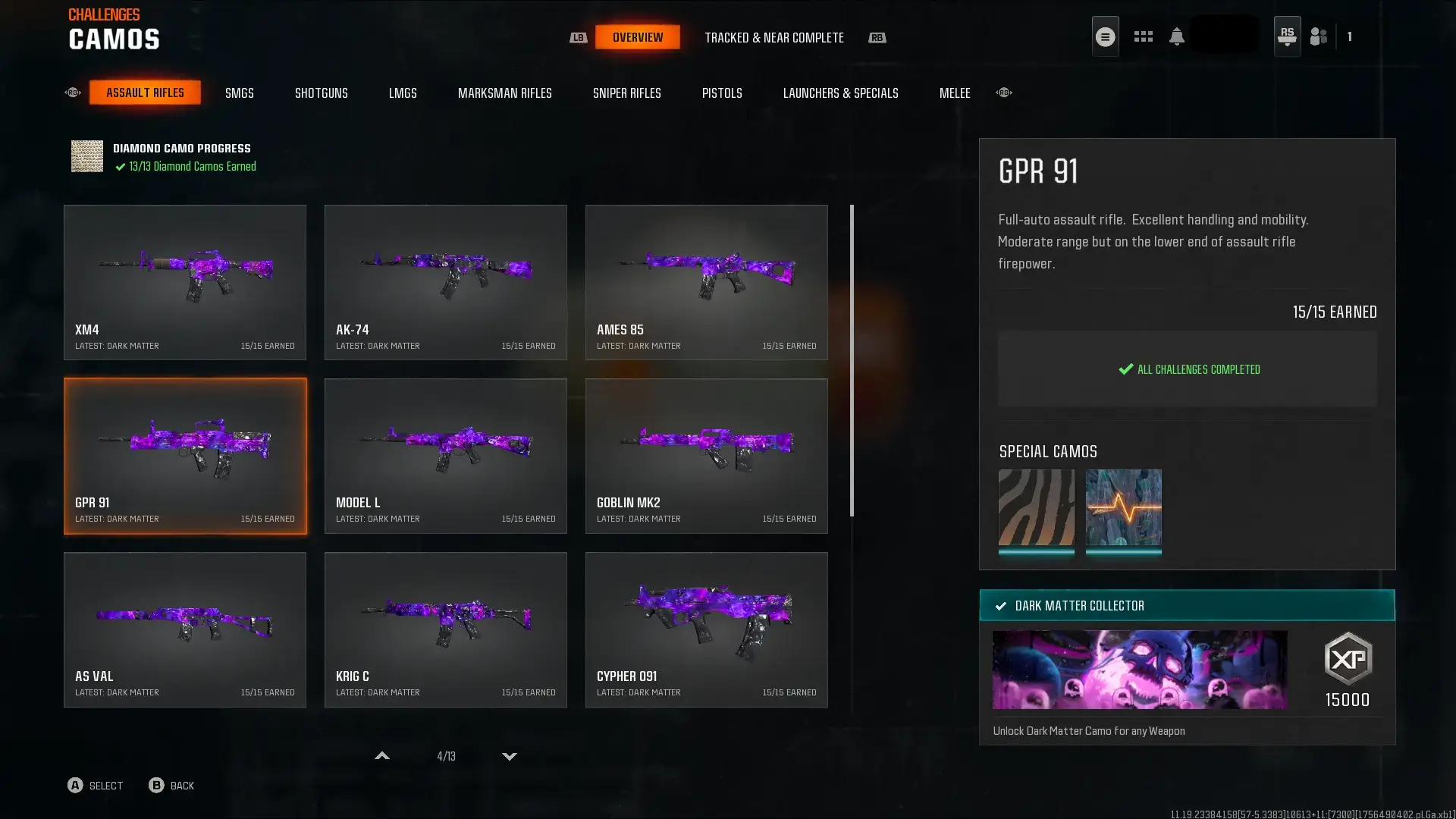1456x819 pixels.
Task: Open the notifications bell icon
Action: pos(1176,36)
